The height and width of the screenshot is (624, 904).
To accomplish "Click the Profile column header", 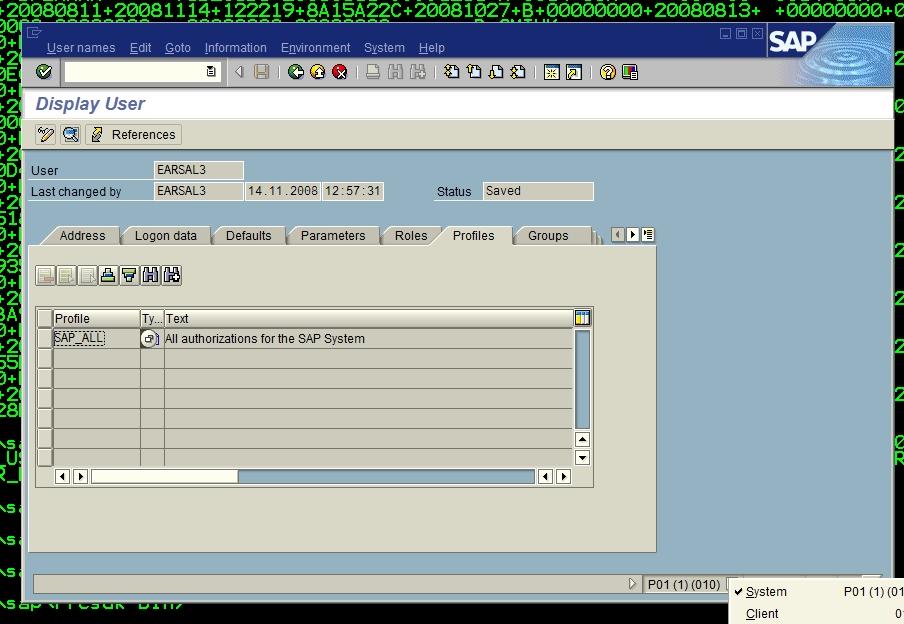I will (x=96, y=318).
